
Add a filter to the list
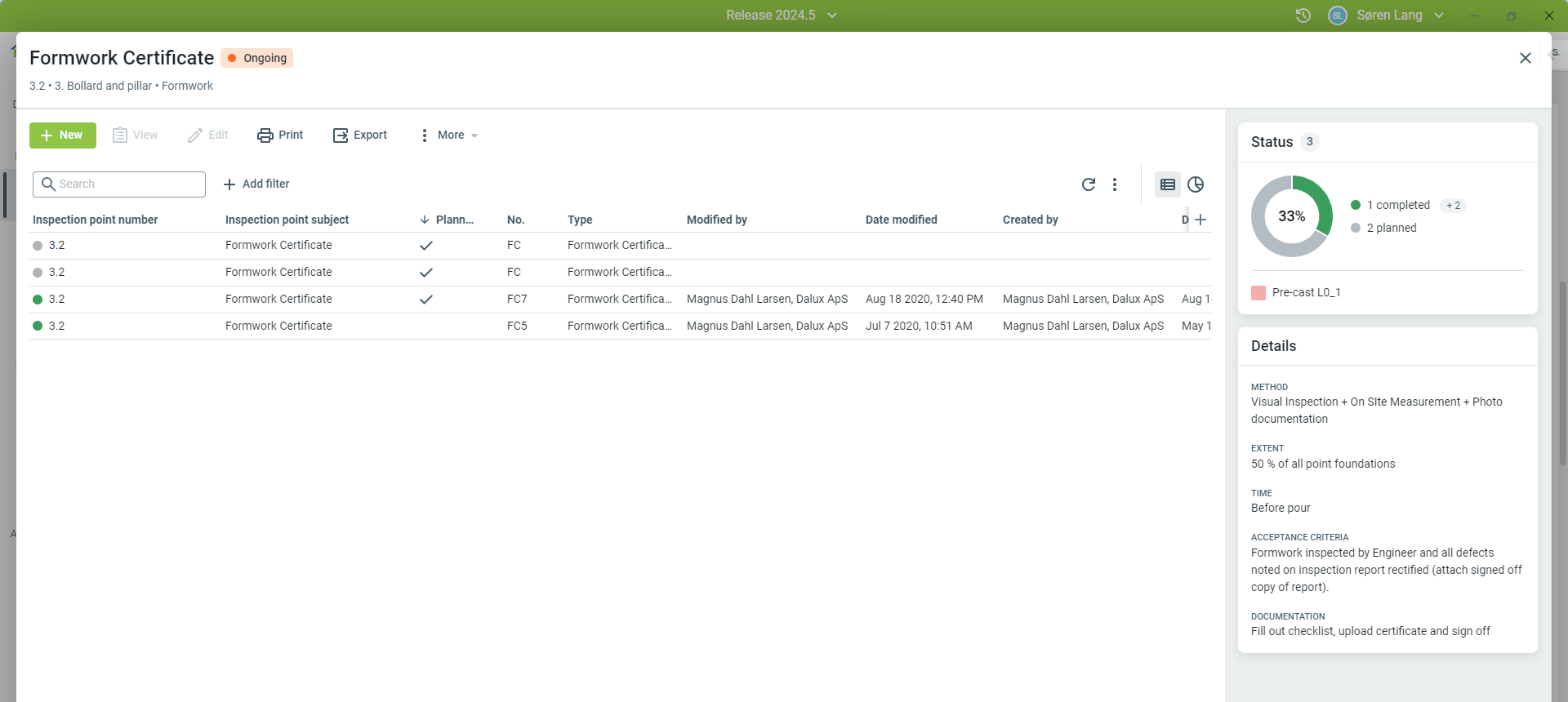point(256,184)
